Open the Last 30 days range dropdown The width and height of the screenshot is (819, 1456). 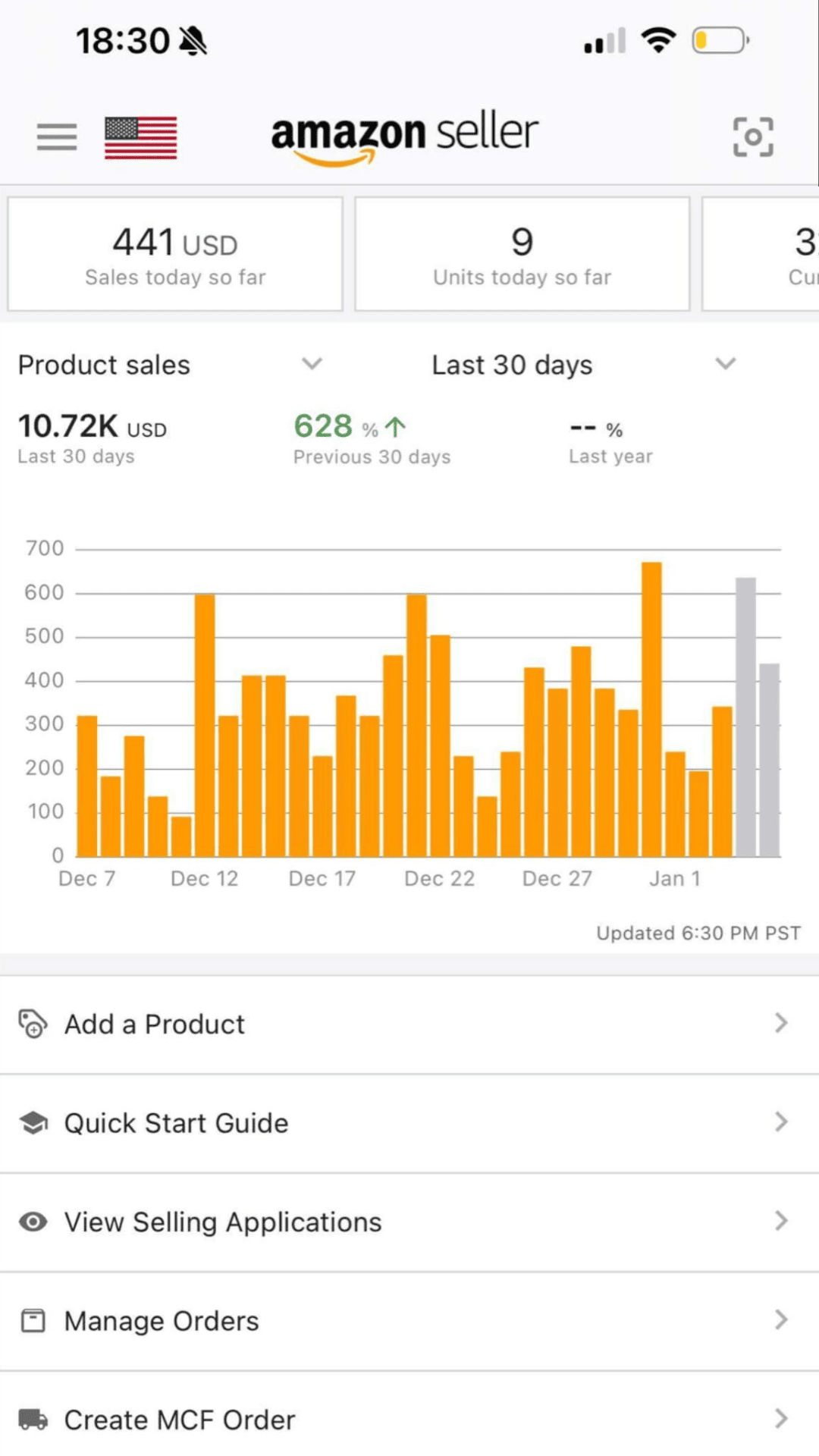click(x=725, y=364)
